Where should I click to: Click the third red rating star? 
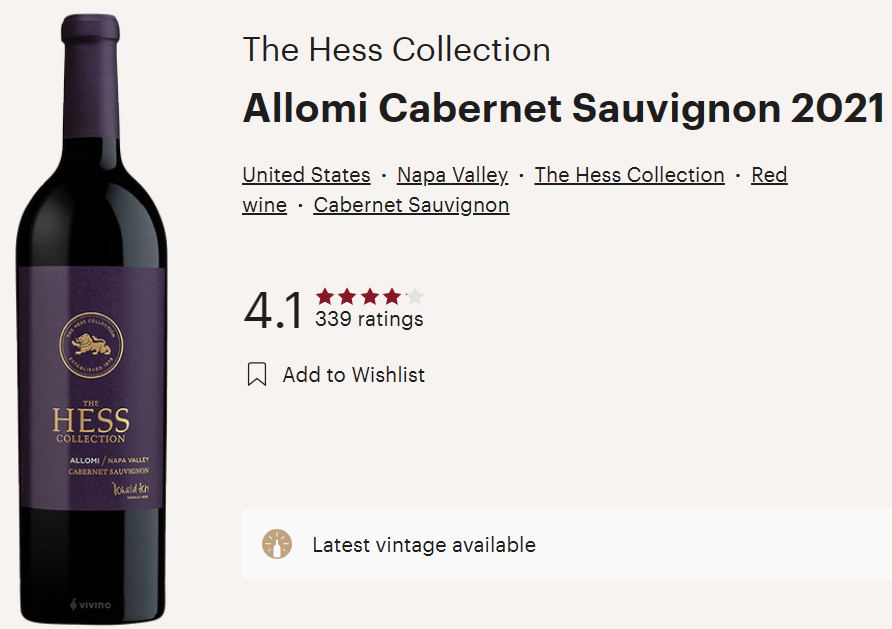(x=369, y=296)
